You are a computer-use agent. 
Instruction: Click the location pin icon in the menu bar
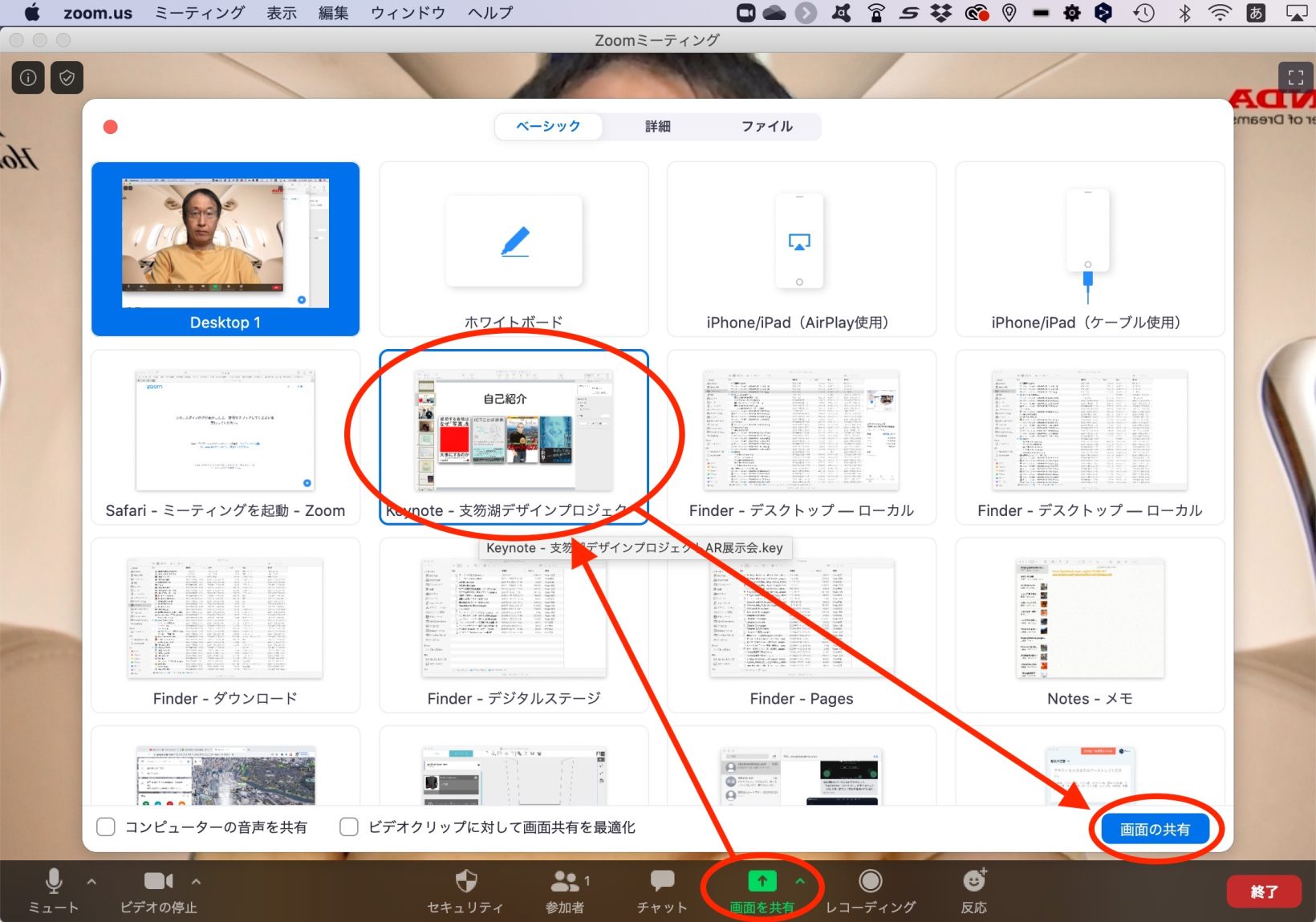pos(1009,12)
